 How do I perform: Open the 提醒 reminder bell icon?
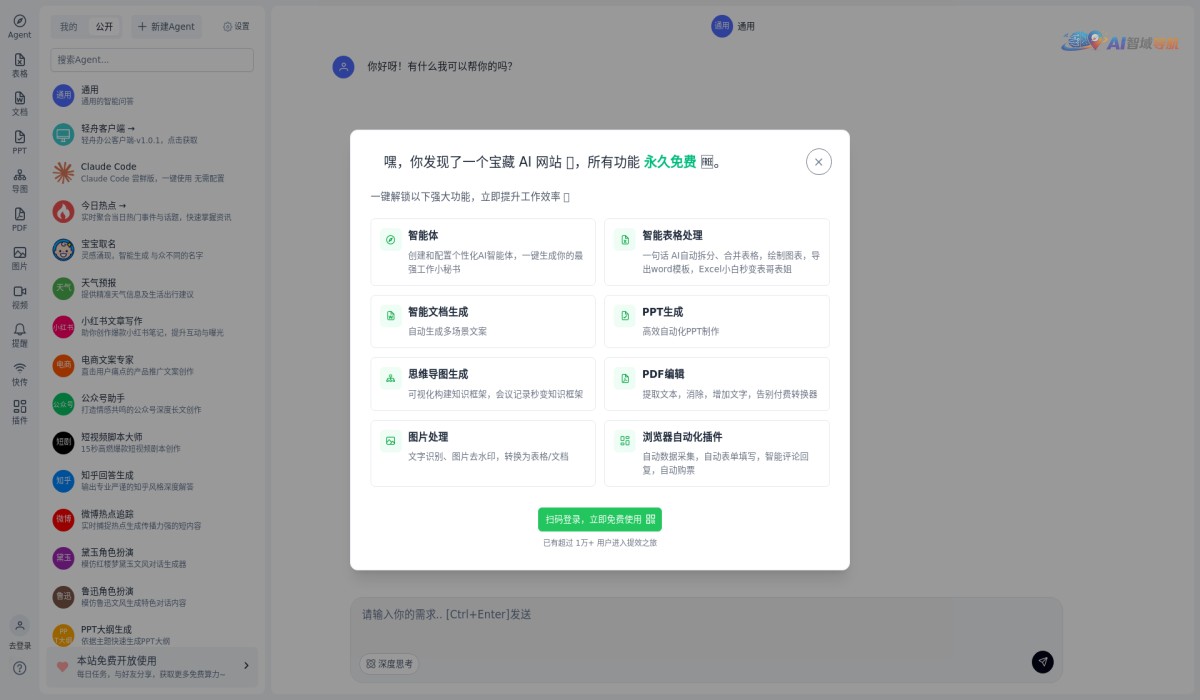[x=19, y=335]
